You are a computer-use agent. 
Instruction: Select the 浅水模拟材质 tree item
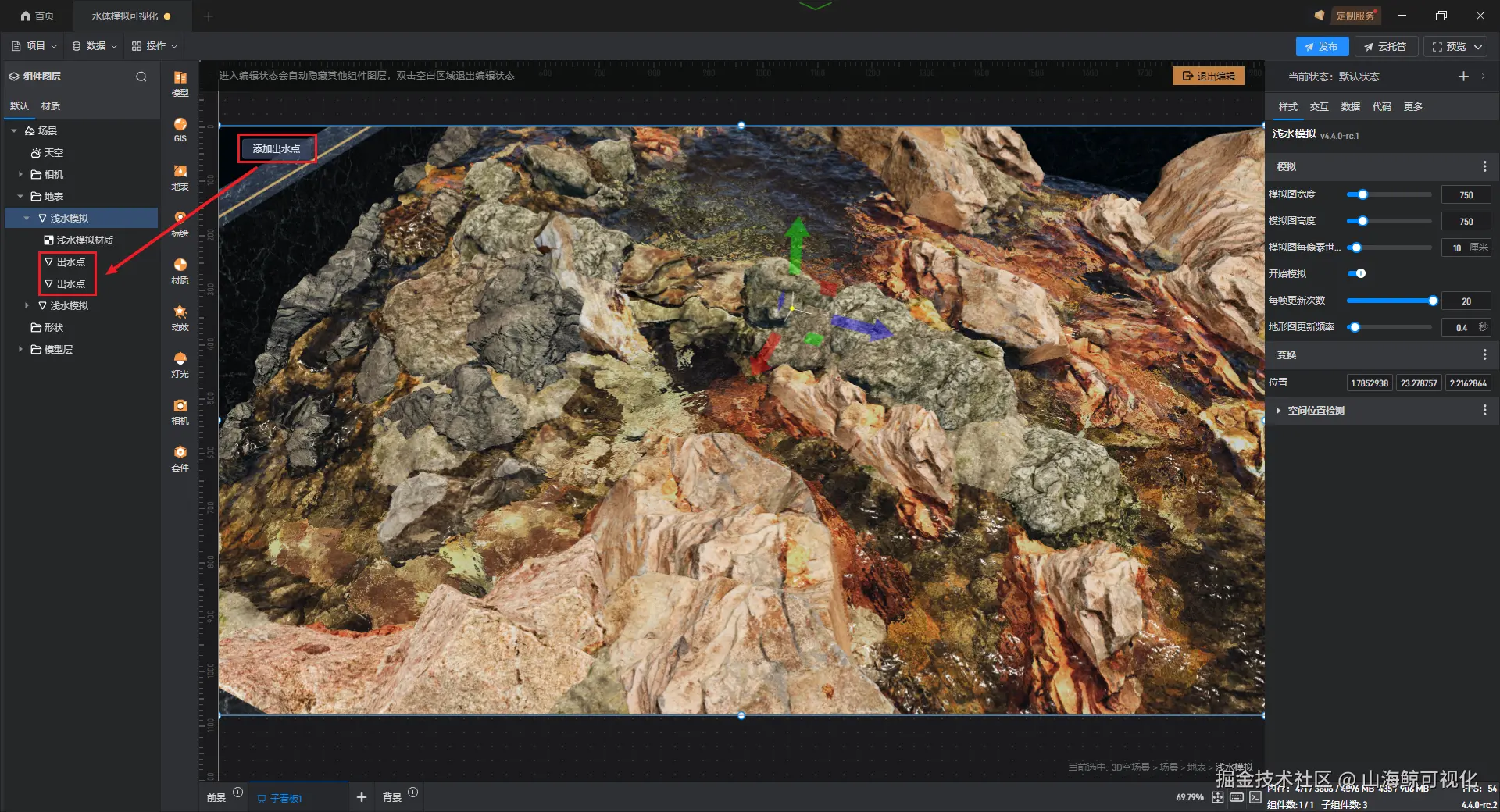click(x=84, y=240)
